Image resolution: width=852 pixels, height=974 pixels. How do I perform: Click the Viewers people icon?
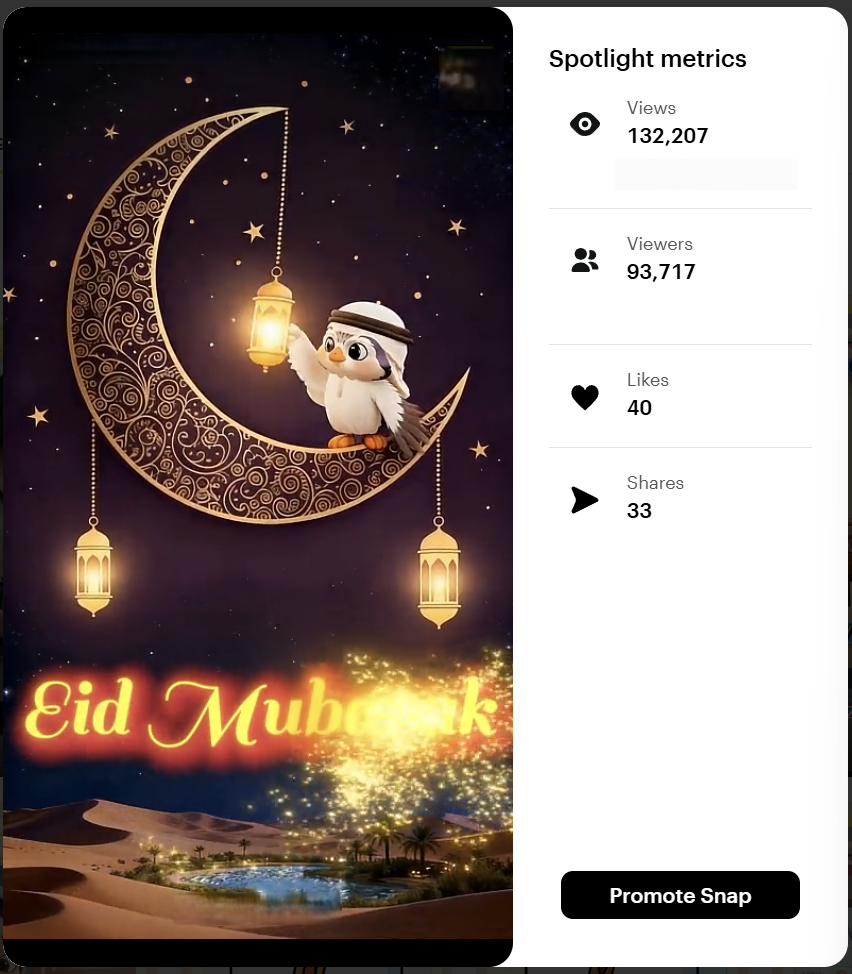[584, 260]
